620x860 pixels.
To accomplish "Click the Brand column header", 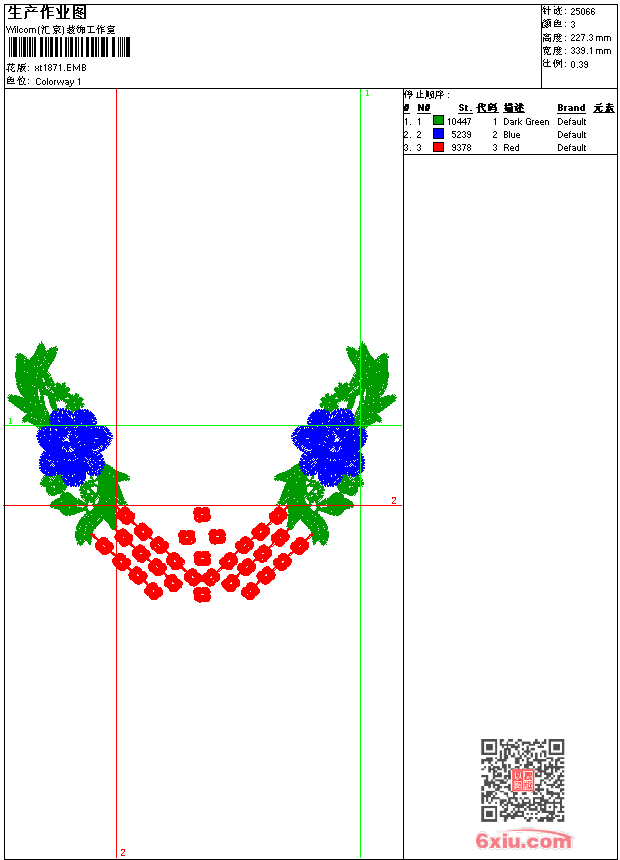I will (x=571, y=108).
